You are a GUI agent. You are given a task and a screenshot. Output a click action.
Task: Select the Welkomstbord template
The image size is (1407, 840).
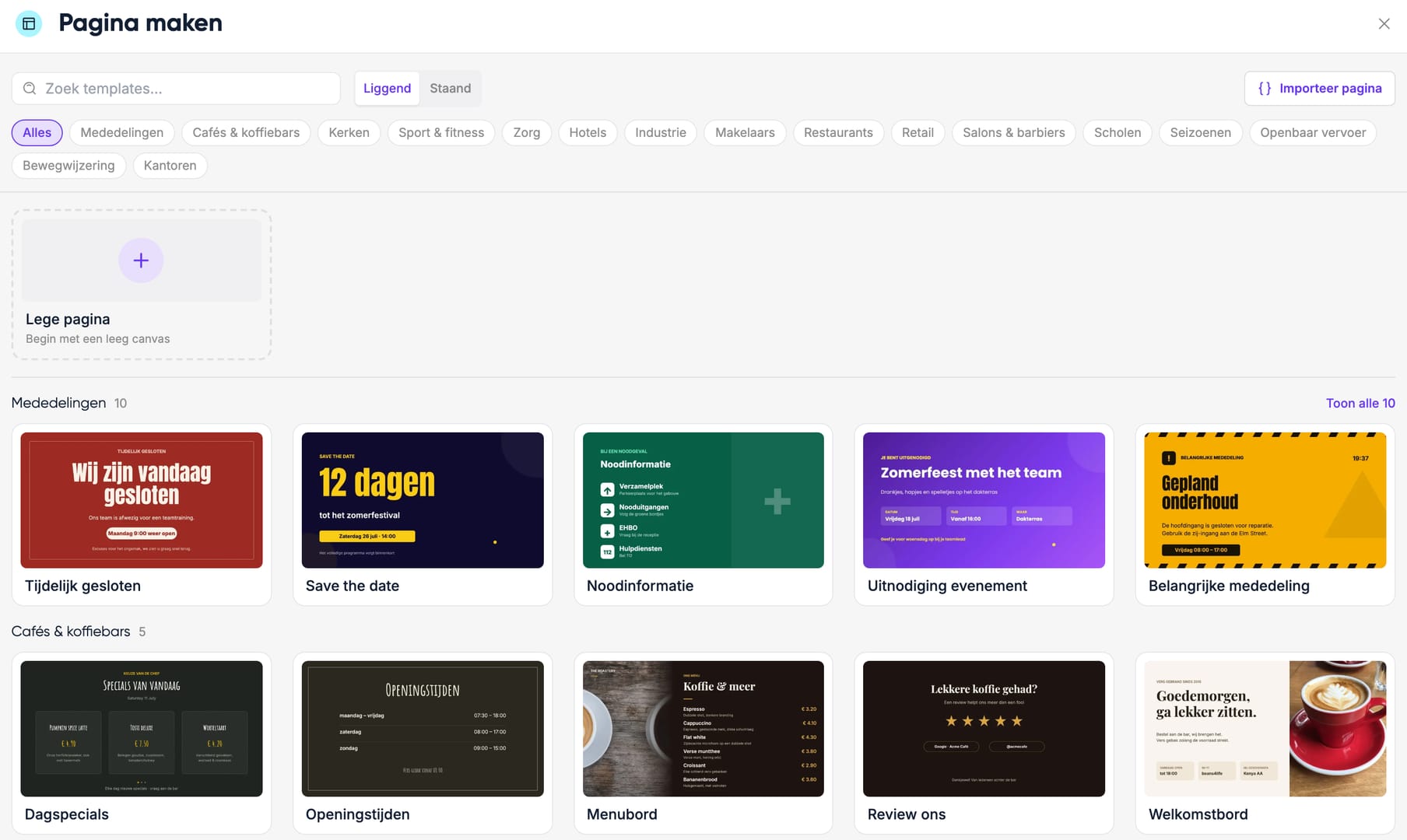tap(1265, 744)
